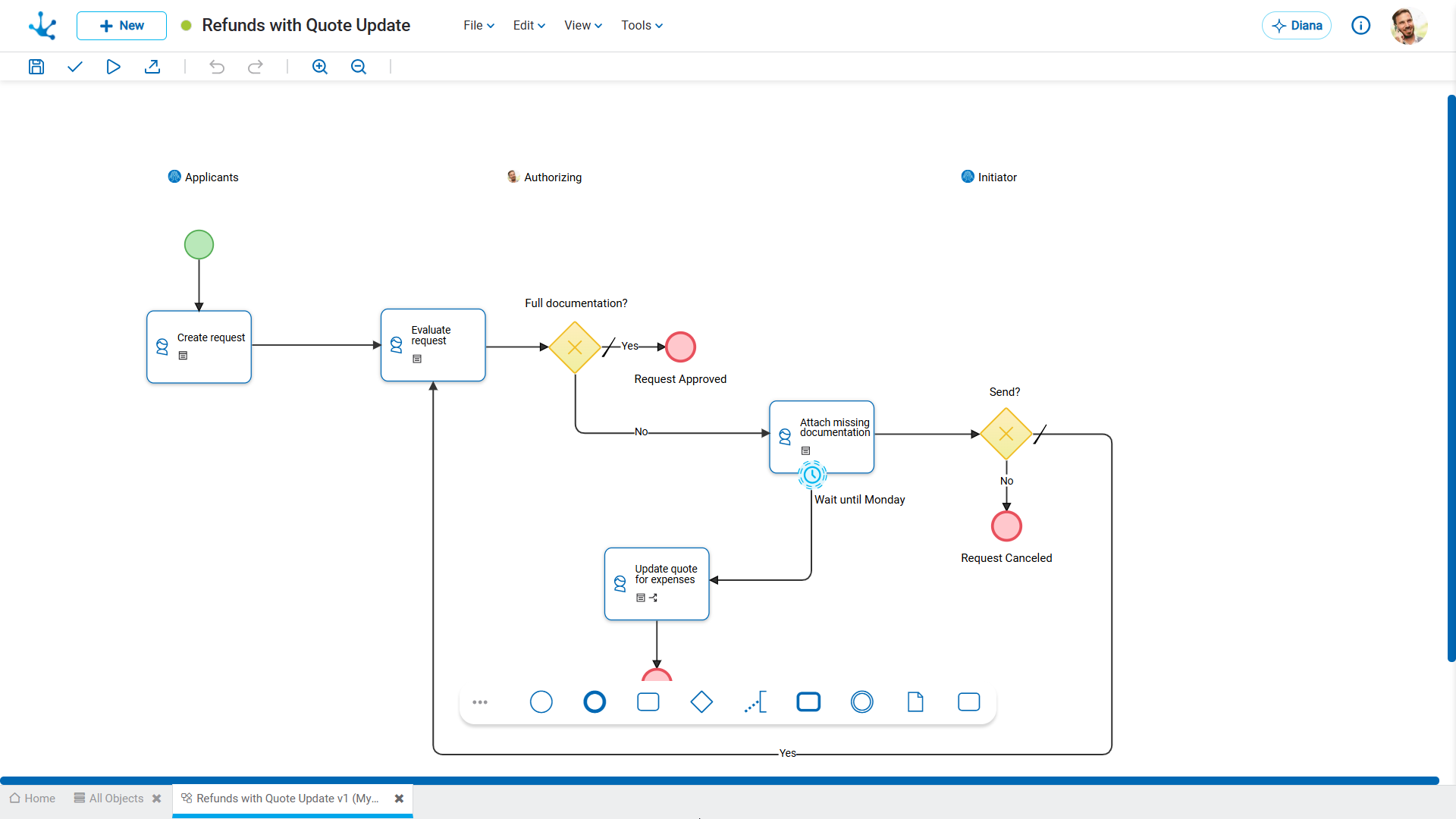Select the Create request task
Screen dimensions: 1456x819
[199, 347]
